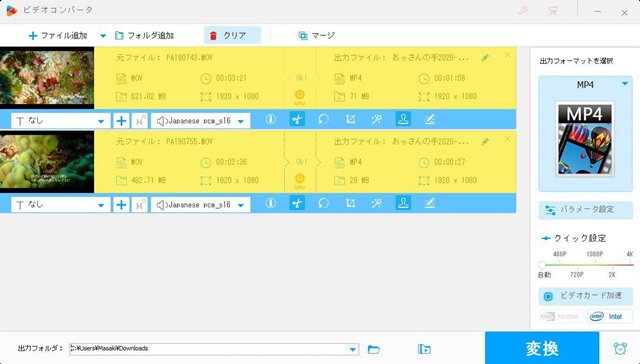
Task: Click the output file name of PA190743.MOV
Action: (431, 58)
